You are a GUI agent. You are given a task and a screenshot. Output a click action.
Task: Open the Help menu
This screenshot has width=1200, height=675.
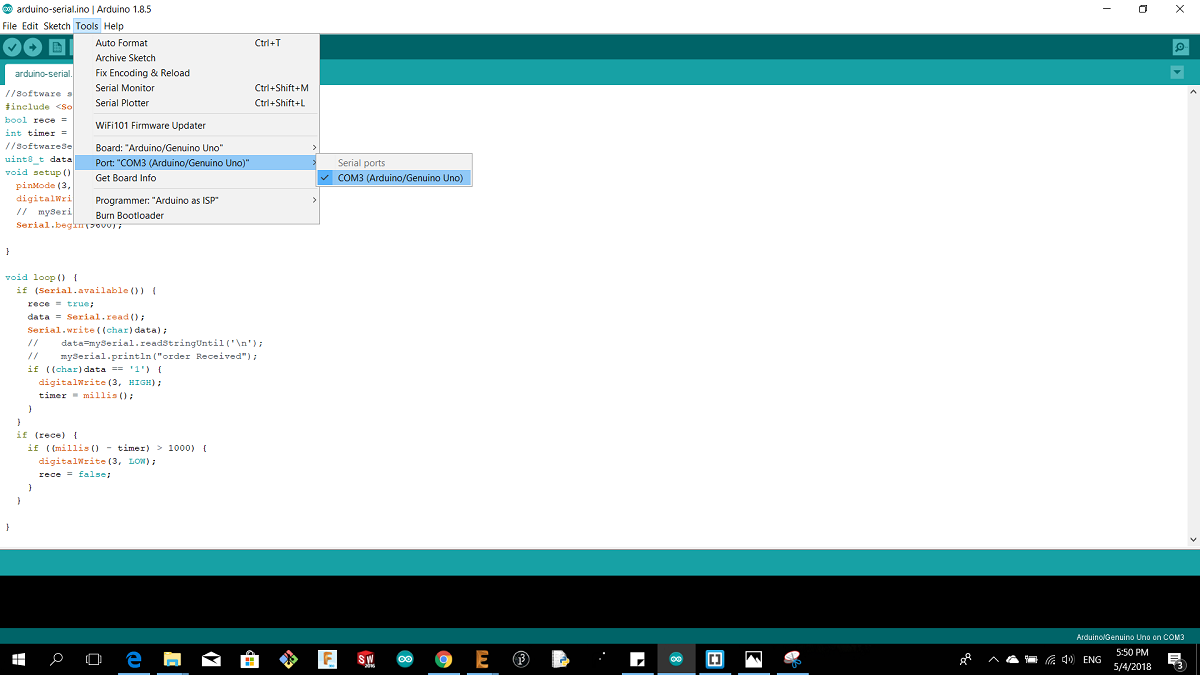[114, 26]
